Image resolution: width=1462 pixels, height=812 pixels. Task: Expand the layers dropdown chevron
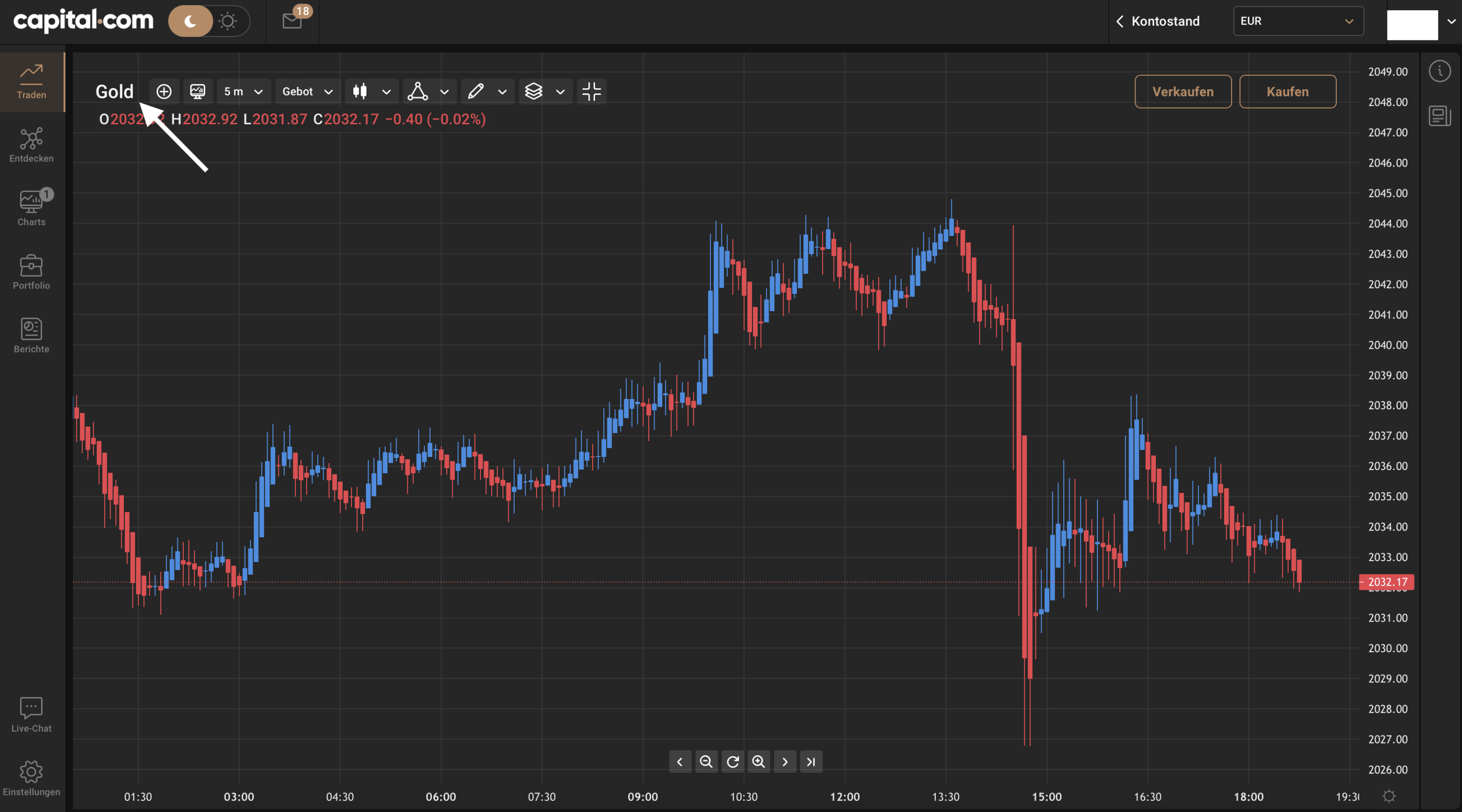click(560, 92)
